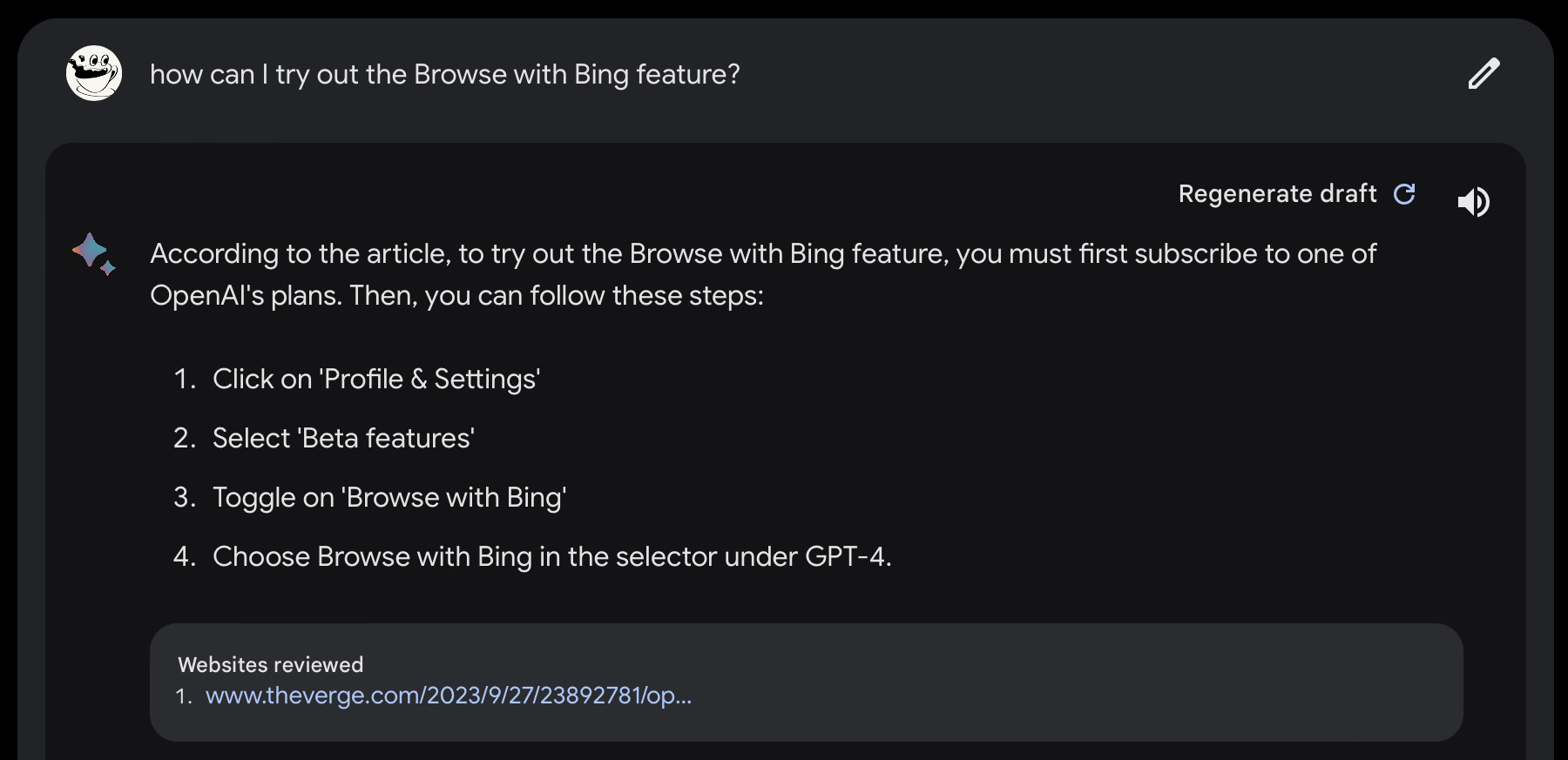
Task: Click the "Toggle on 'Browse with Bing'" step
Action: coord(389,497)
